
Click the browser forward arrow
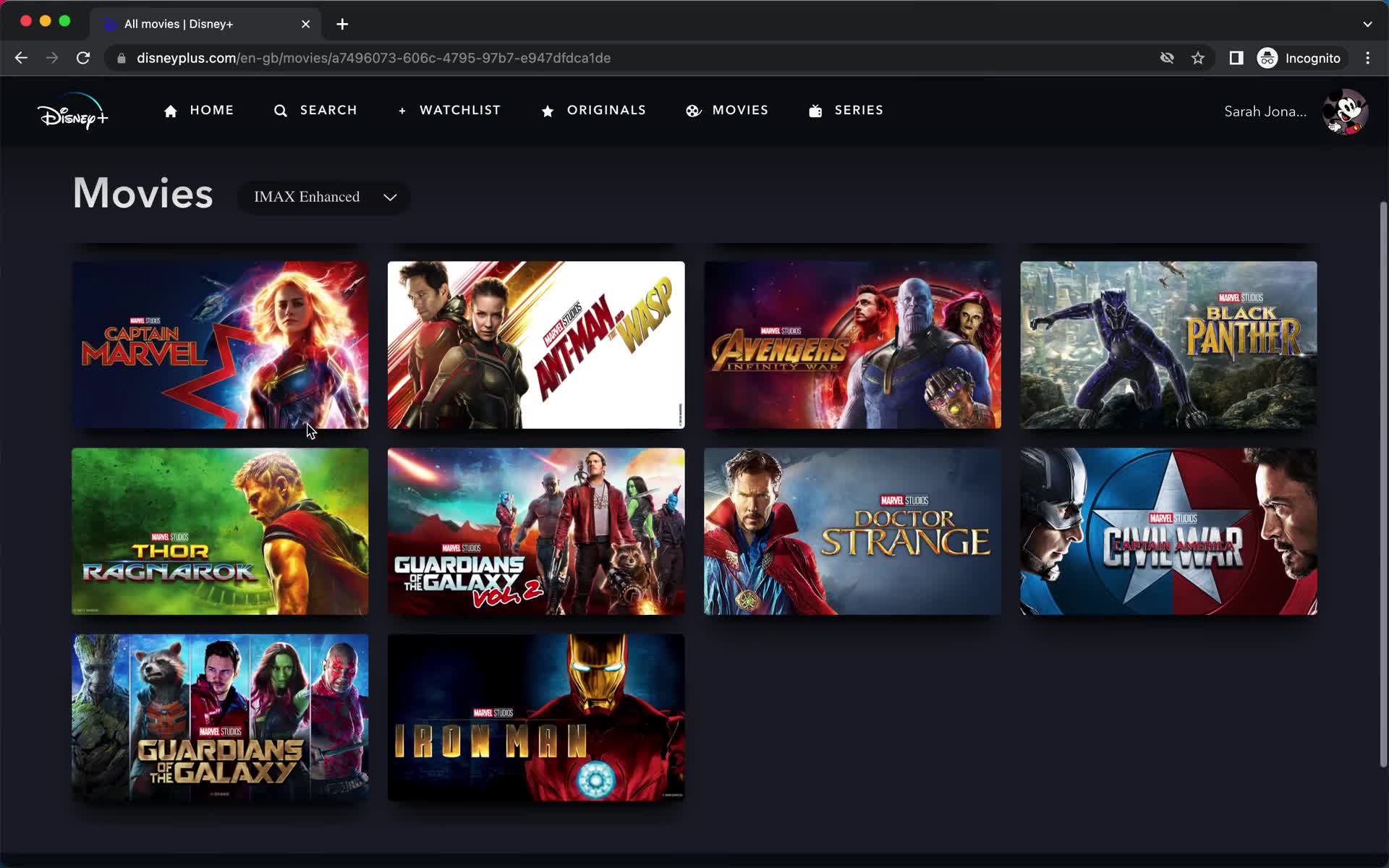(x=52, y=58)
